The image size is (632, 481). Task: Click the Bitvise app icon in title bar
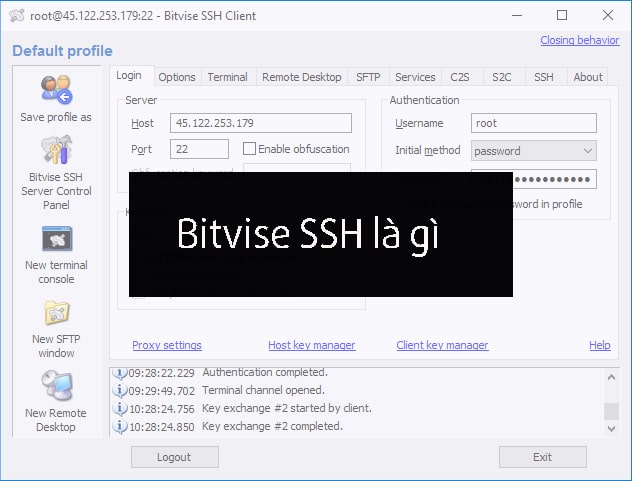(17, 16)
